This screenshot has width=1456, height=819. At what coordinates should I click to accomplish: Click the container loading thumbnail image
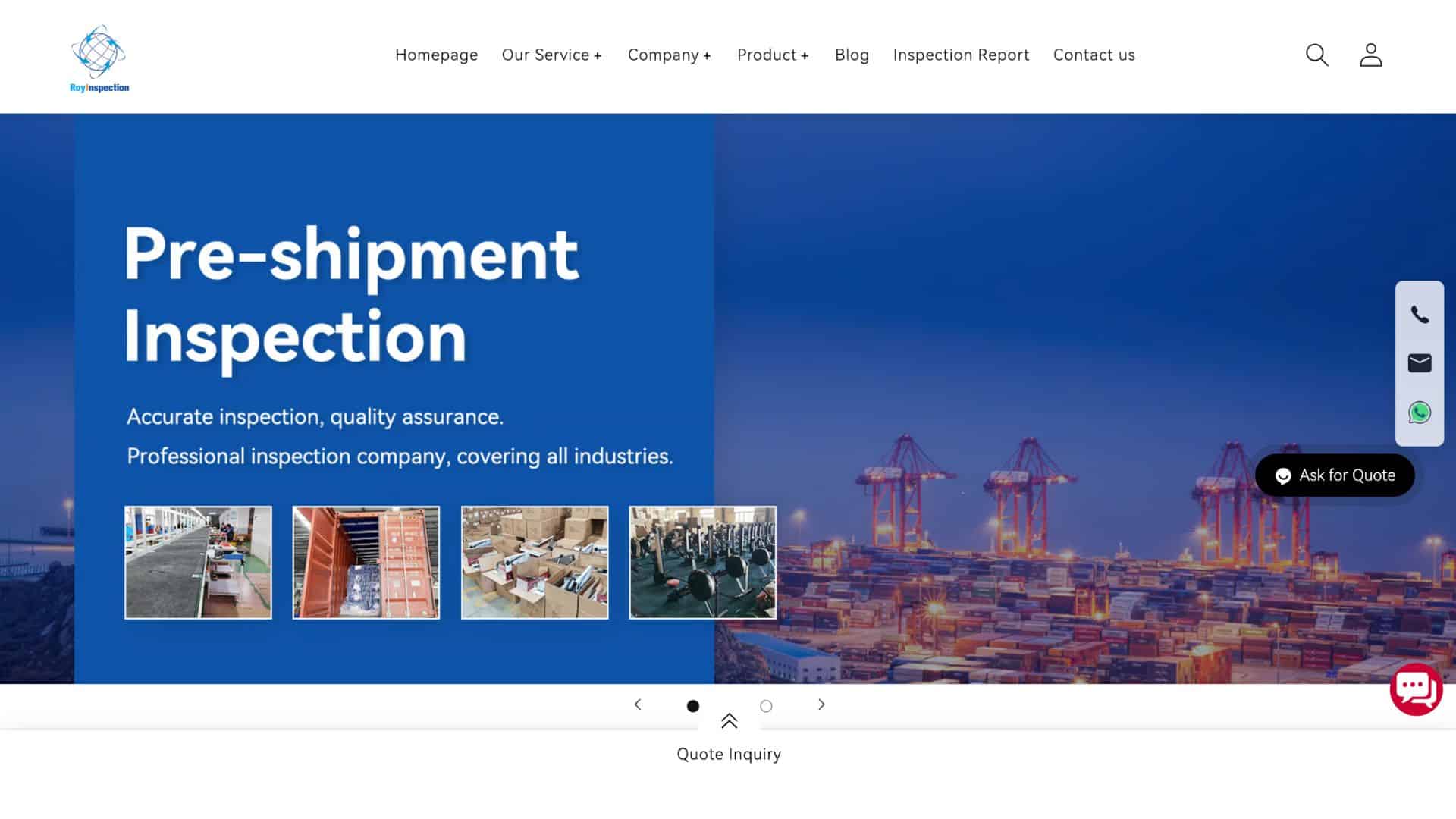[x=366, y=562]
